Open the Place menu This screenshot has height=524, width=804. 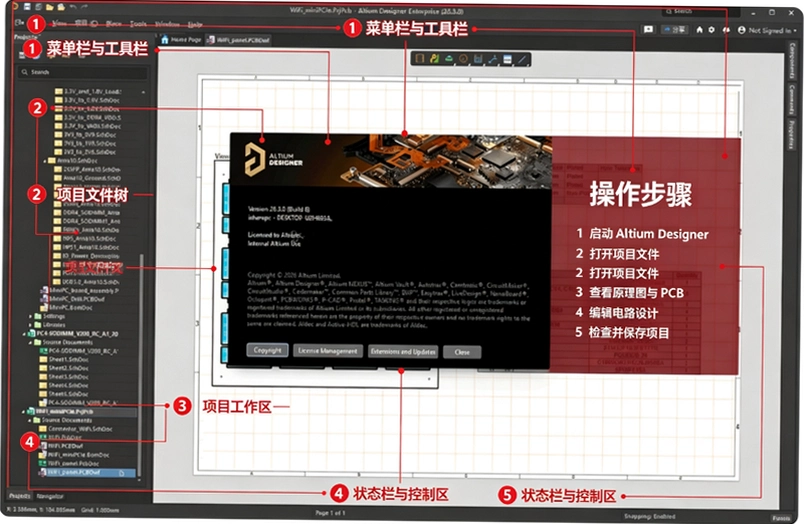click(113, 24)
